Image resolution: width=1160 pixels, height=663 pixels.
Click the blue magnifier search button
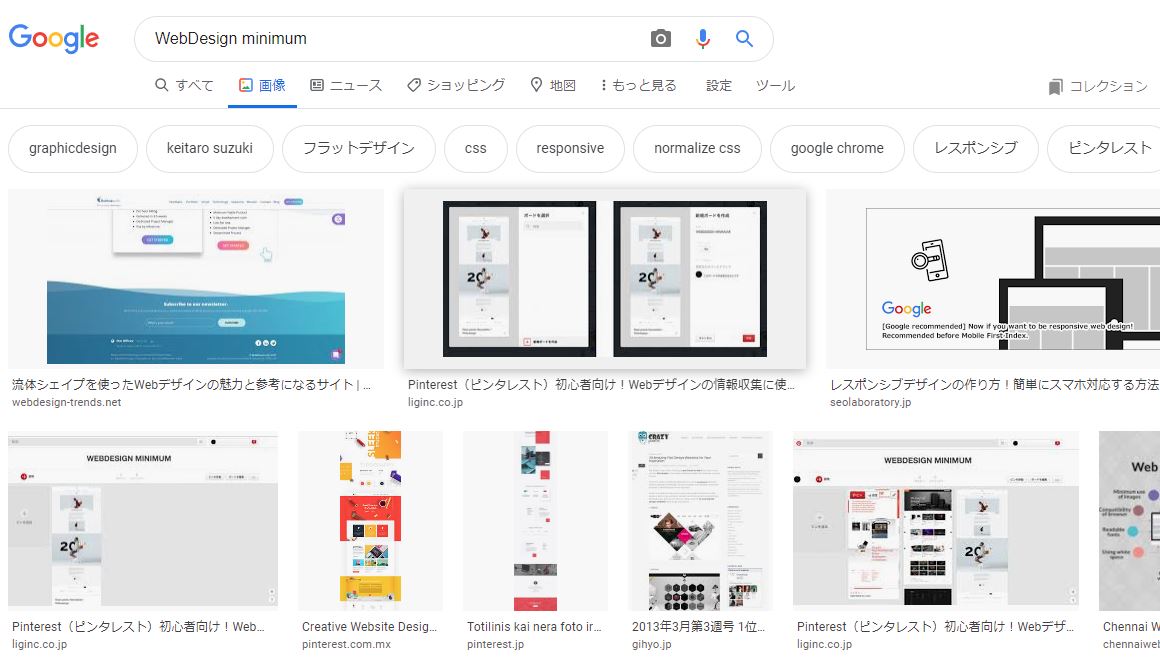coord(744,38)
